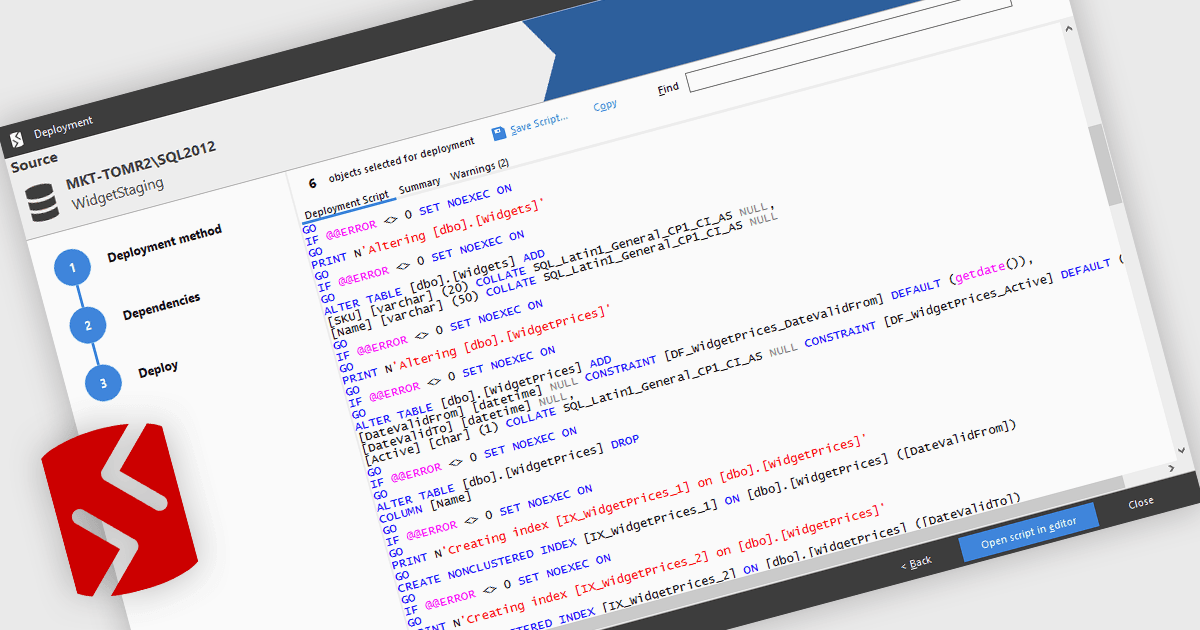
Task: Click the Copy link
Action: (x=605, y=105)
